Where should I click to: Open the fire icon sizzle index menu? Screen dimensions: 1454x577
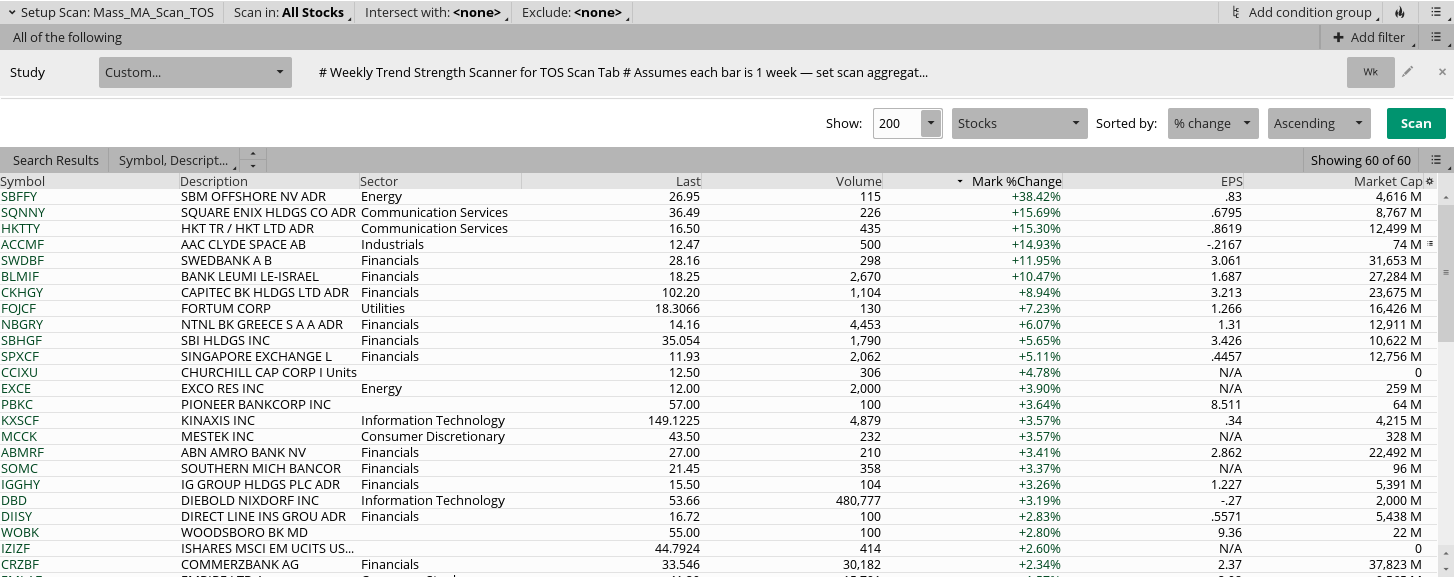[1399, 12]
